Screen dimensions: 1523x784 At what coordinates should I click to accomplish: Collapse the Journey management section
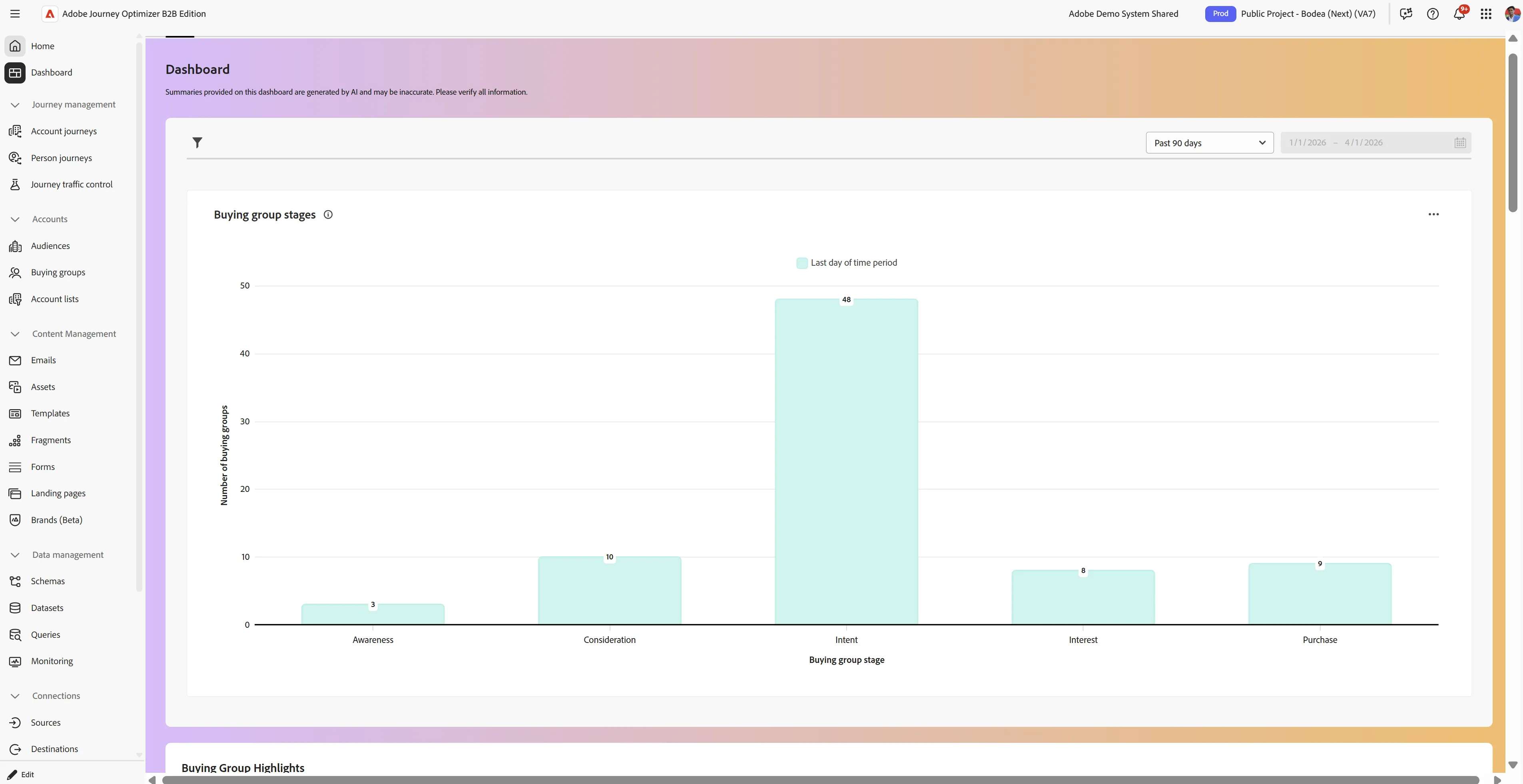click(15, 105)
